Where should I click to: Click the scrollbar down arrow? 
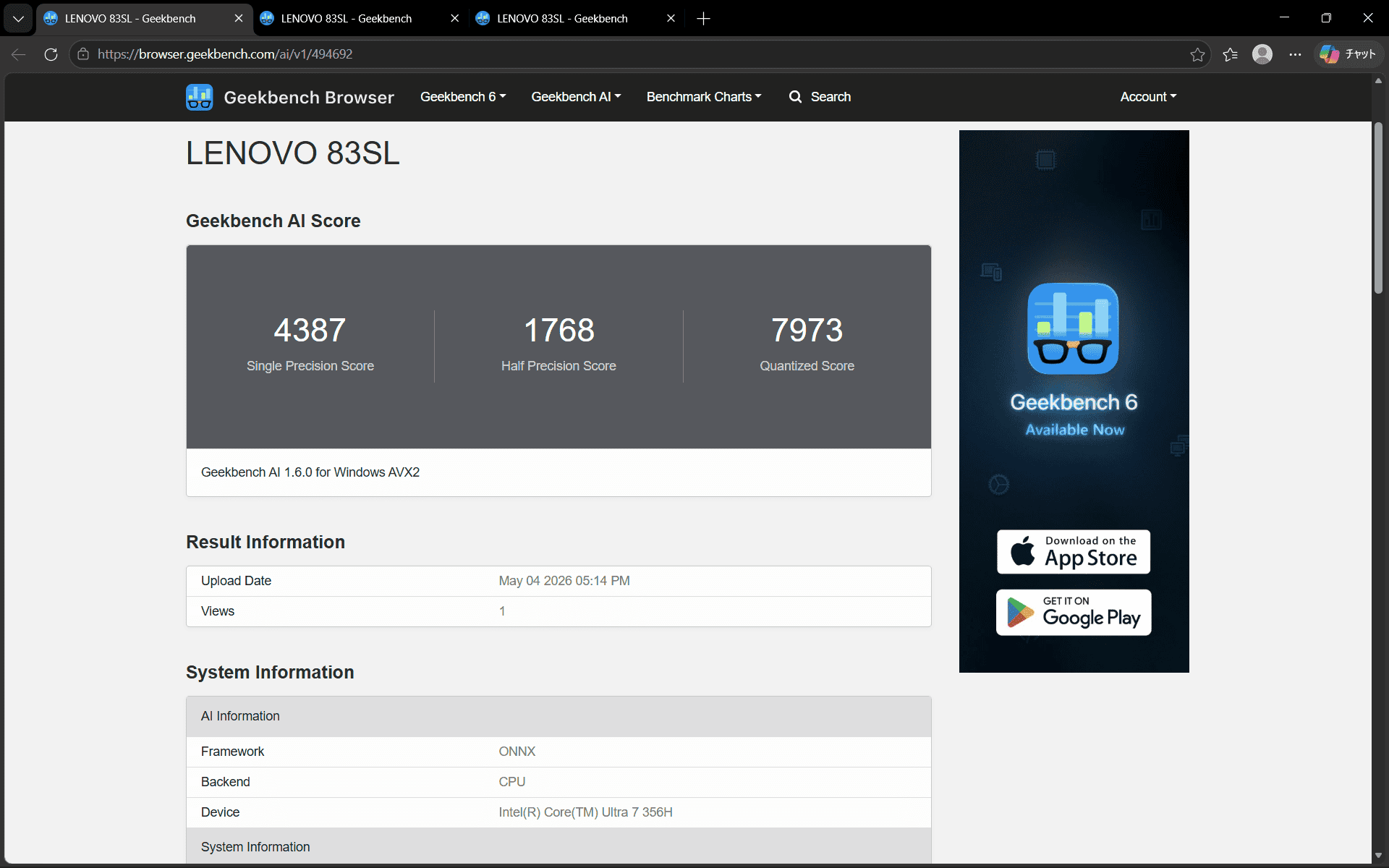1378,856
